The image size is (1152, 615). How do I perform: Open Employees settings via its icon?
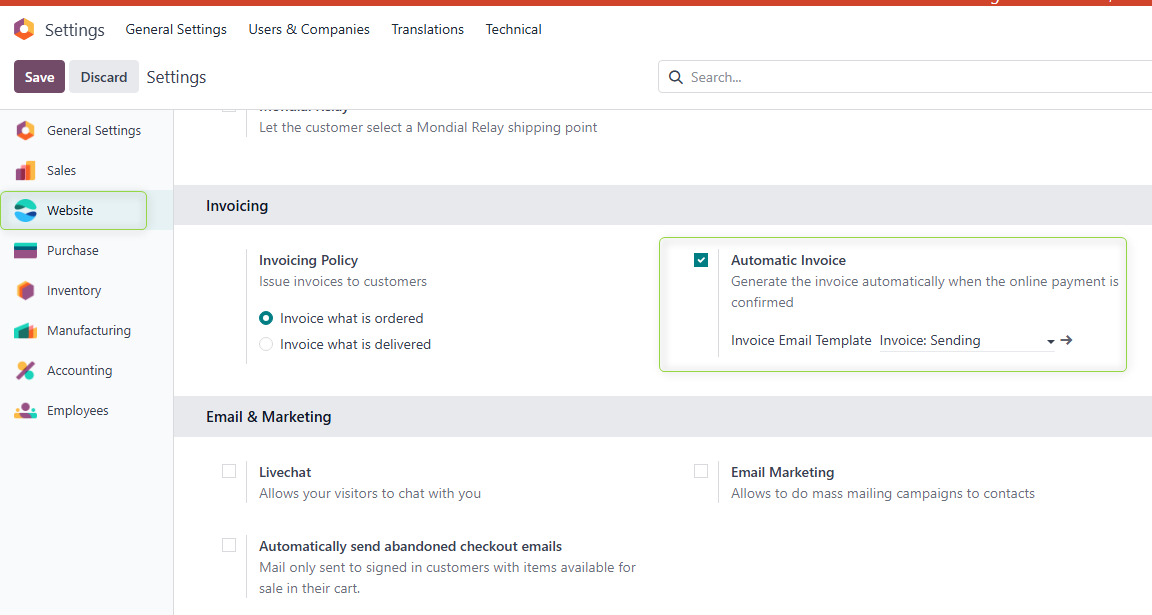point(24,410)
